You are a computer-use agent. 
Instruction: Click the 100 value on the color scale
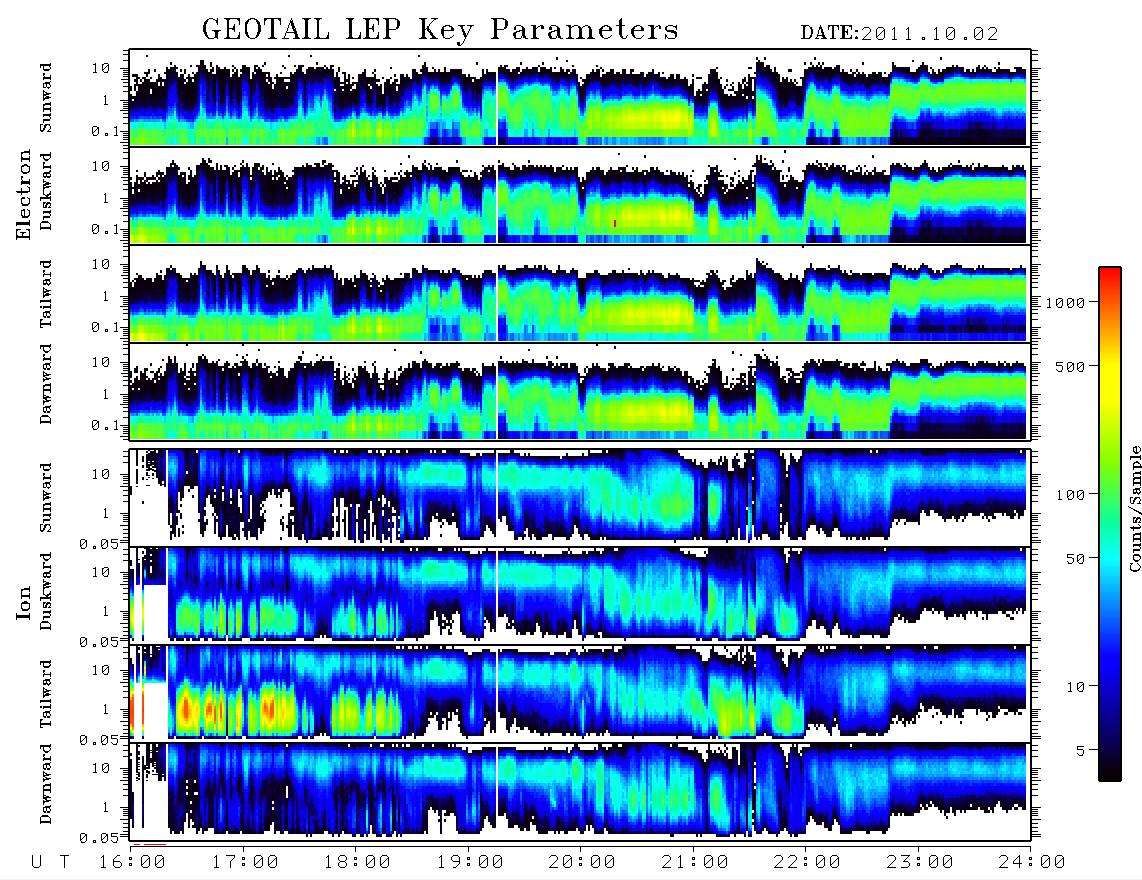click(1070, 495)
